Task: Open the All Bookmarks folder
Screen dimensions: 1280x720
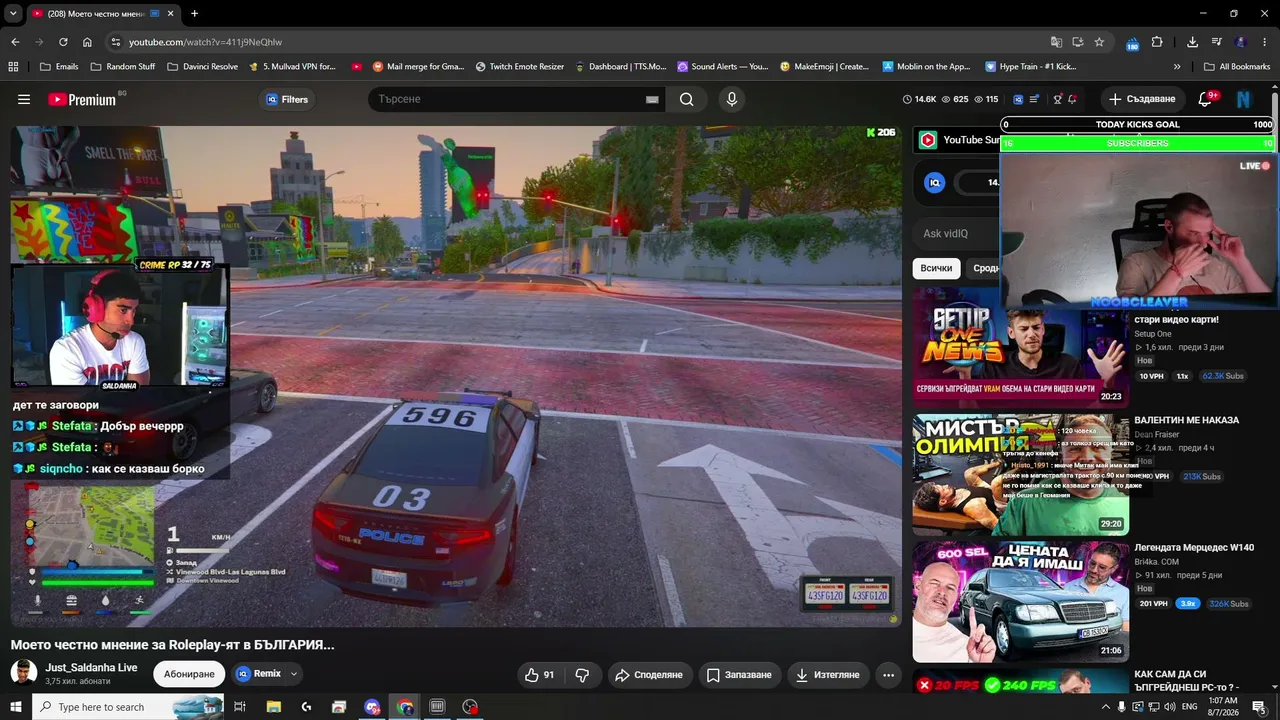Action: (1237, 67)
